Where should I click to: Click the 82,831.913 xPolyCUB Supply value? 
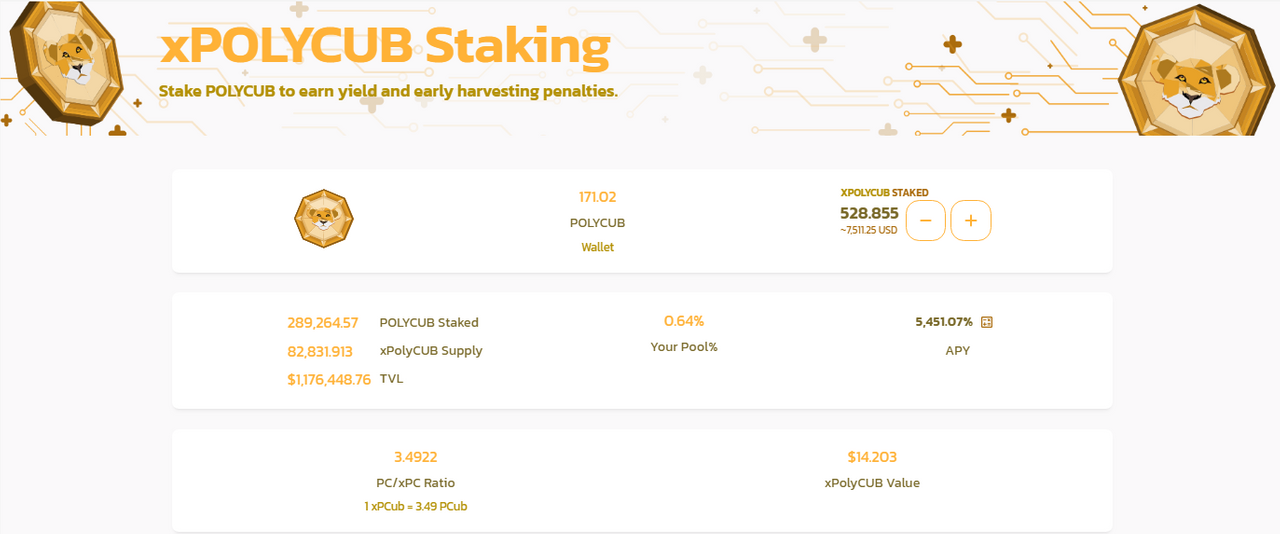click(320, 351)
